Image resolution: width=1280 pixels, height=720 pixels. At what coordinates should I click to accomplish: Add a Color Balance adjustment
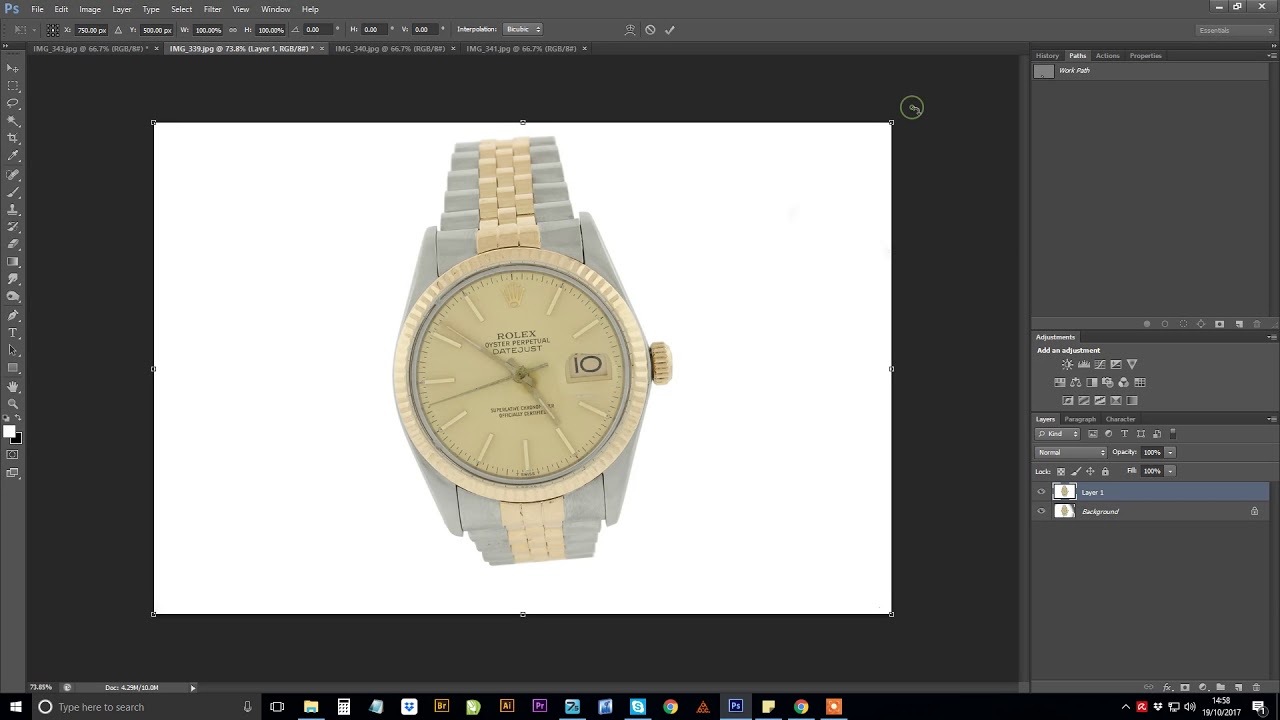coord(1075,382)
